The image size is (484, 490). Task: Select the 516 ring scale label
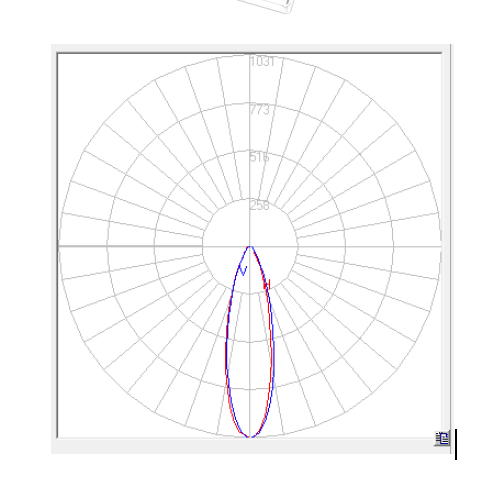pyautogui.click(x=259, y=157)
